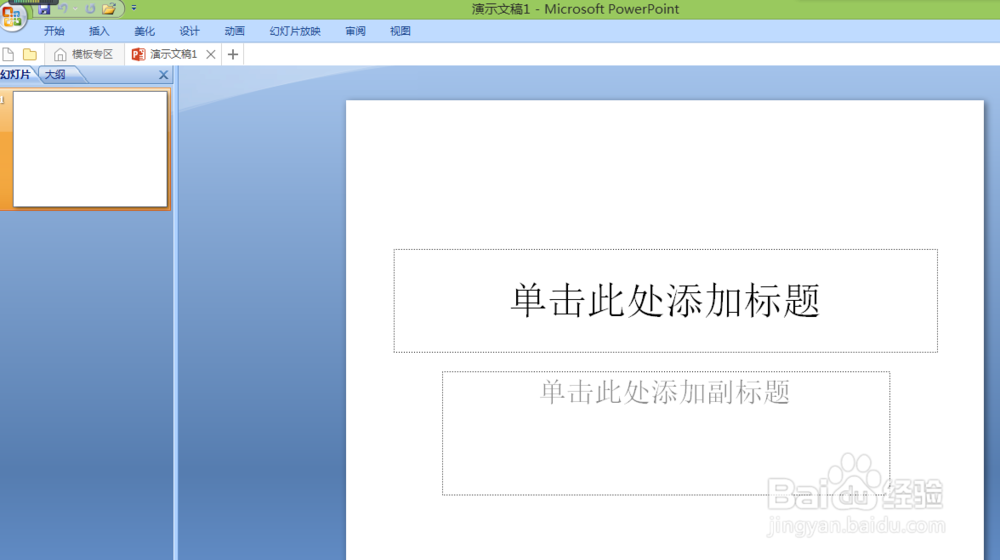Open the 幻灯片放映 ribbon tab
The width and height of the screenshot is (1000, 560).
(x=295, y=31)
